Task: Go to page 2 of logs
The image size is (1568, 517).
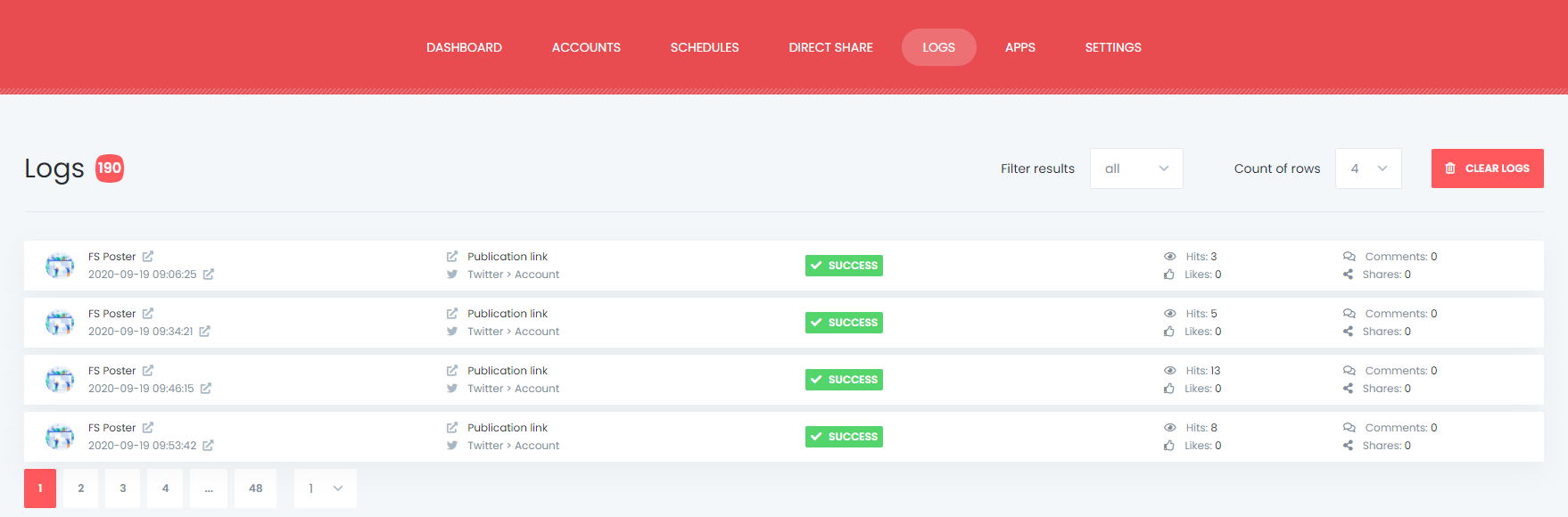Action: pyautogui.click(x=81, y=488)
